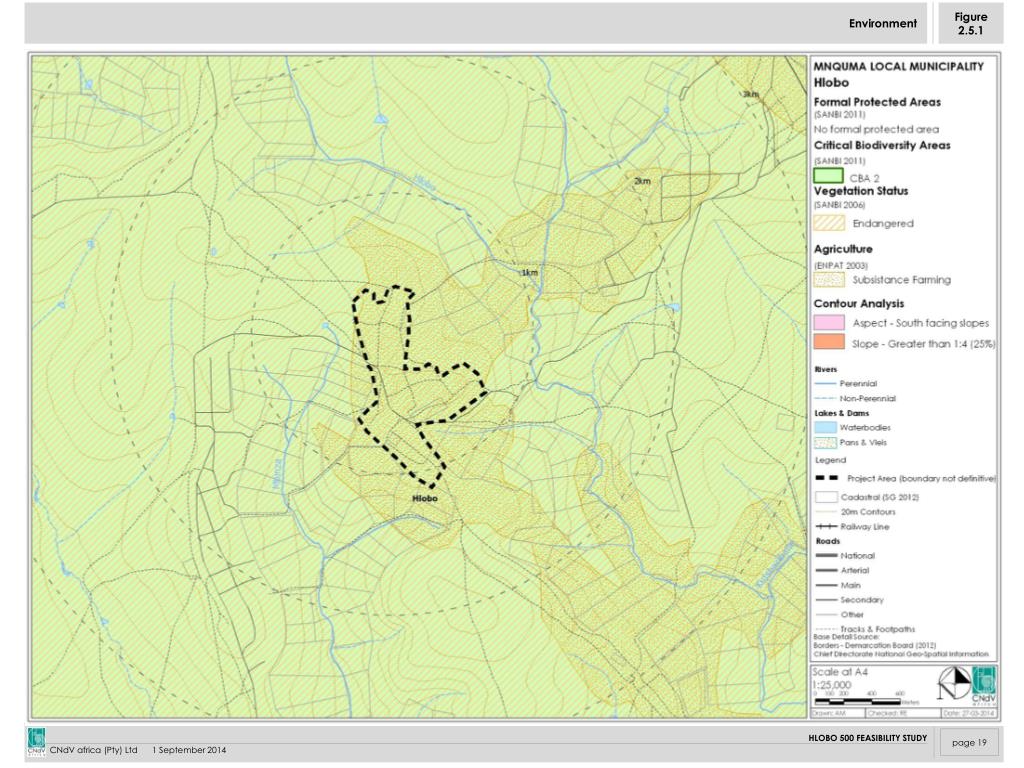The image size is (1024, 768).
Task: Click the Date field in the title block
Action: point(968,713)
